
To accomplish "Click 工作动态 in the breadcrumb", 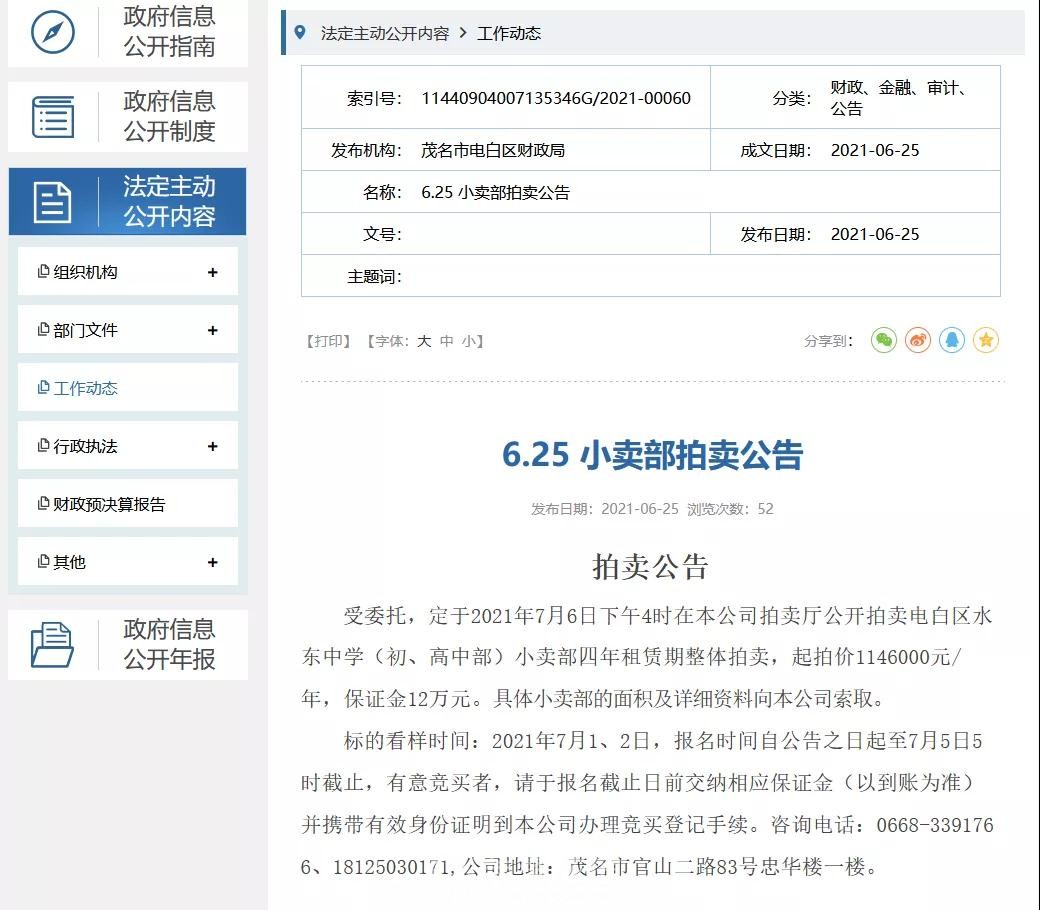I will [x=509, y=33].
